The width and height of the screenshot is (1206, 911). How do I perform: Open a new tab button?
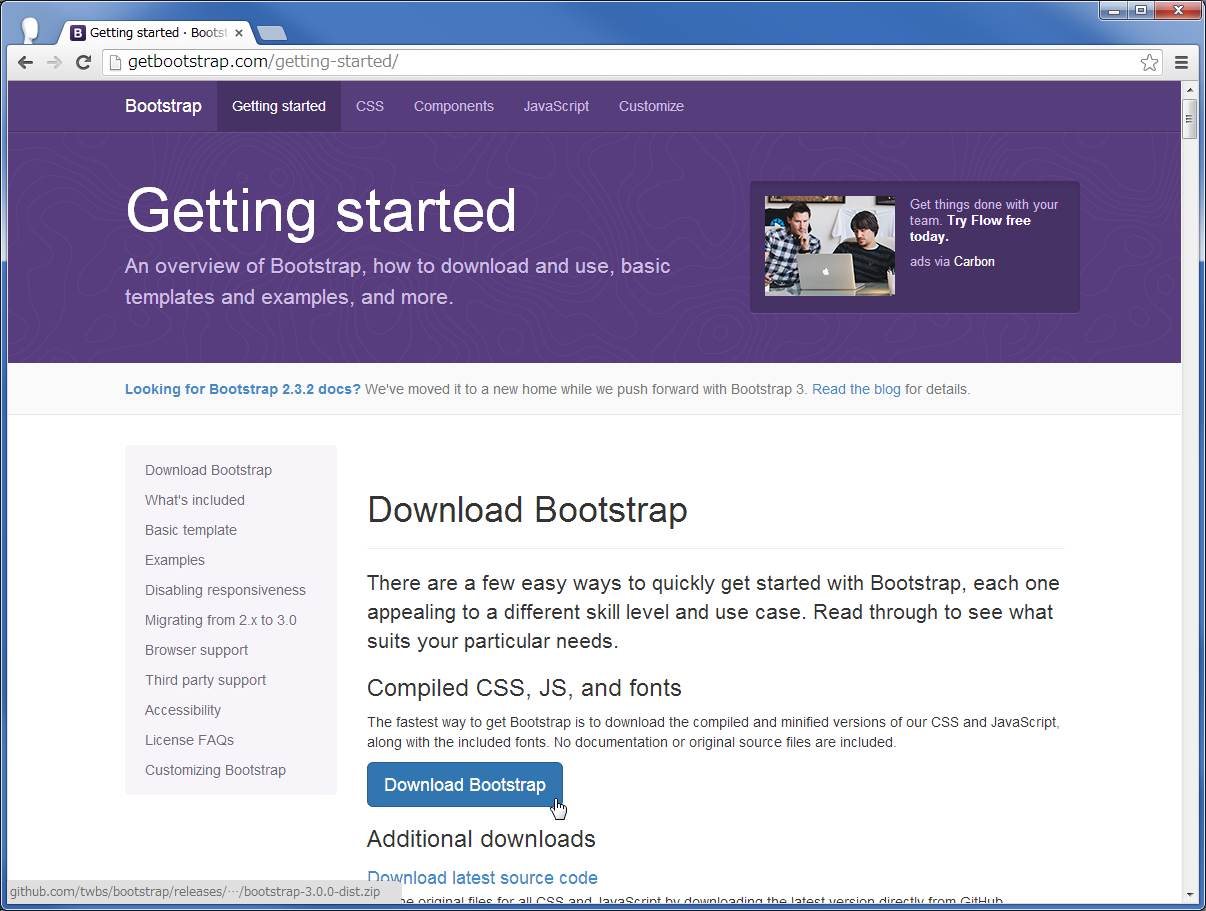pyautogui.click(x=271, y=33)
